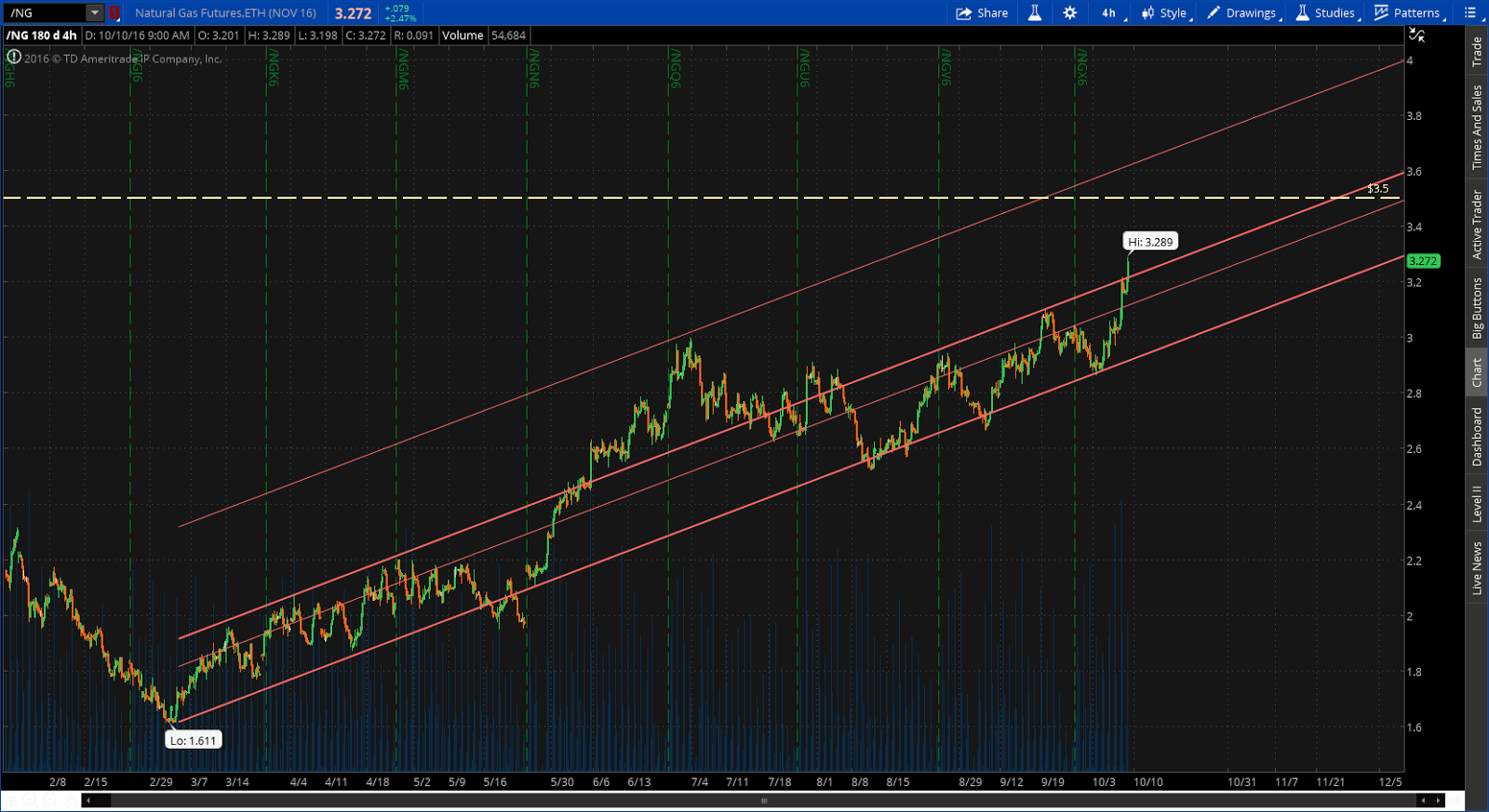Viewport: 1489px width, 812px height.
Task: Click the info icon beside the copyright text
Action: click(x=14, y=57)
